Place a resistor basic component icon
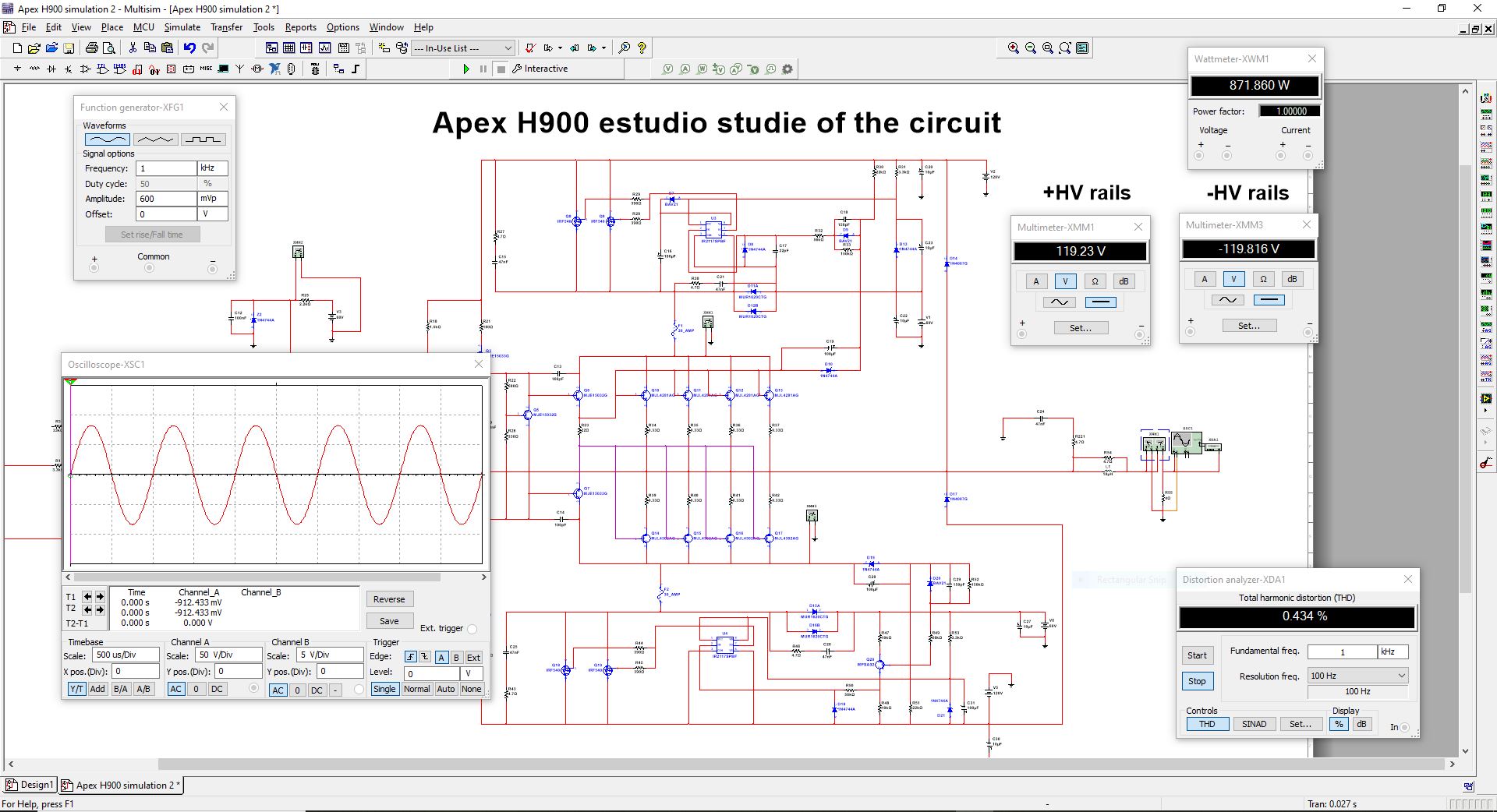 tap(34, 69)
